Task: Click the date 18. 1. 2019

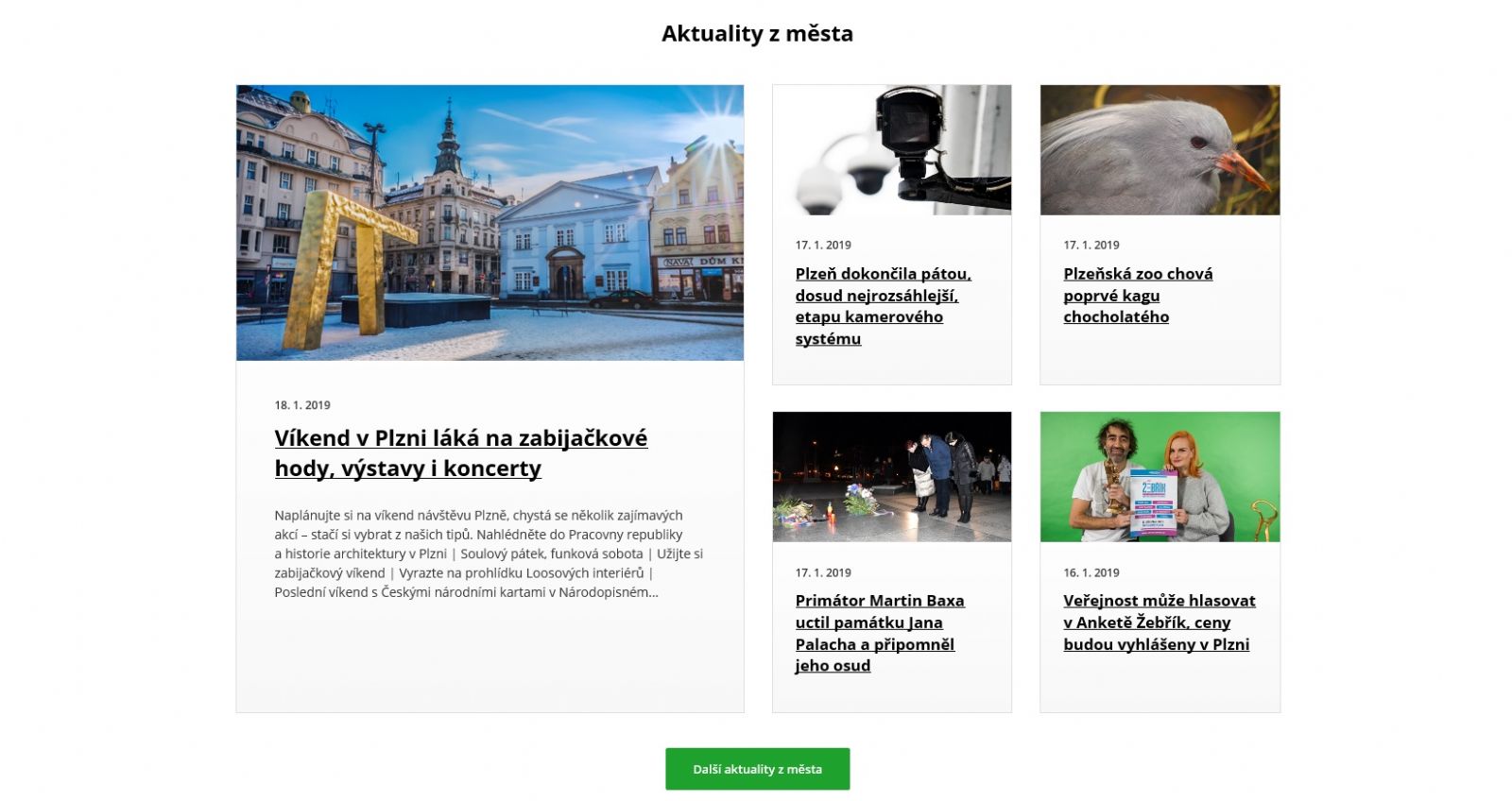Action: tap(302, 405)
